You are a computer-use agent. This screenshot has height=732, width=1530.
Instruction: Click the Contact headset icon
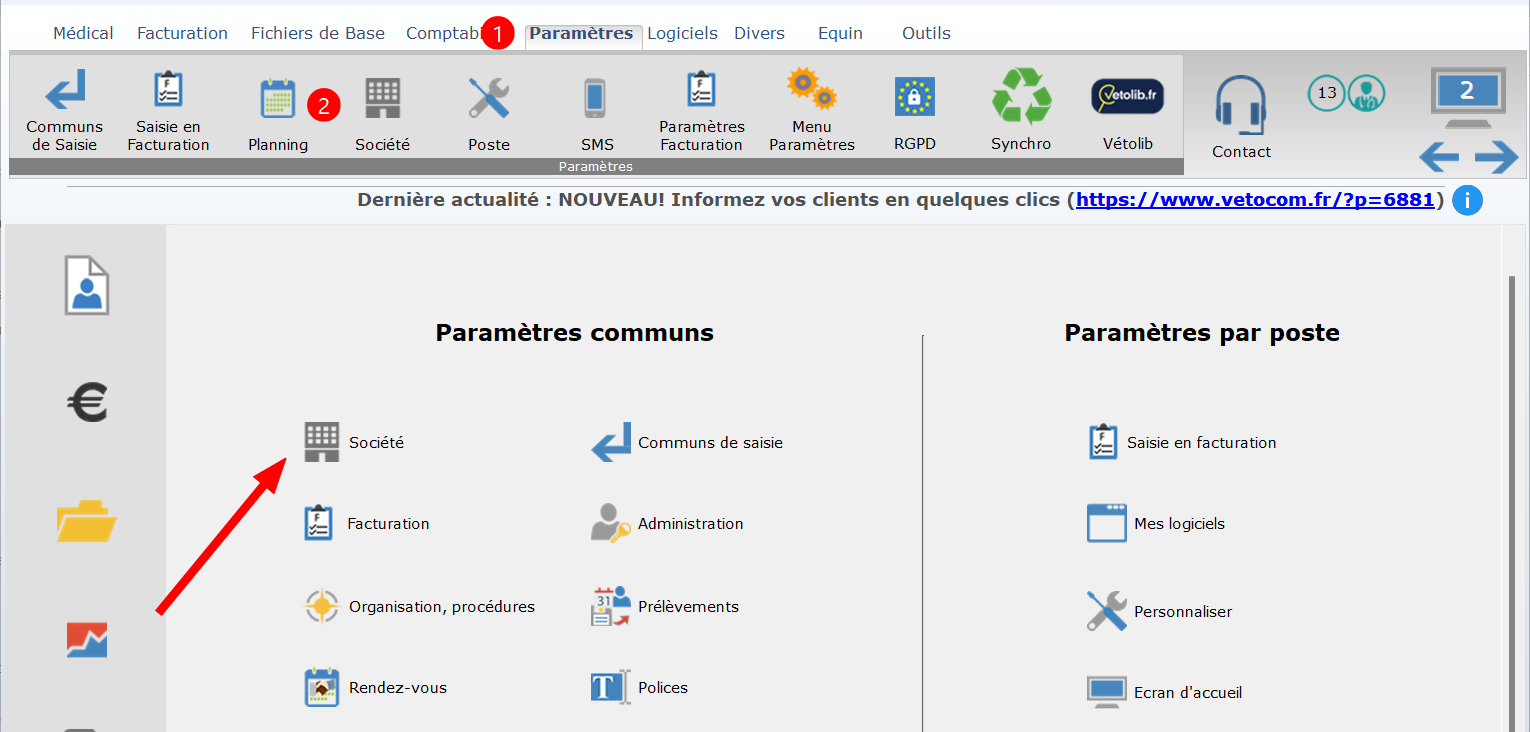tap(1241, 104)
